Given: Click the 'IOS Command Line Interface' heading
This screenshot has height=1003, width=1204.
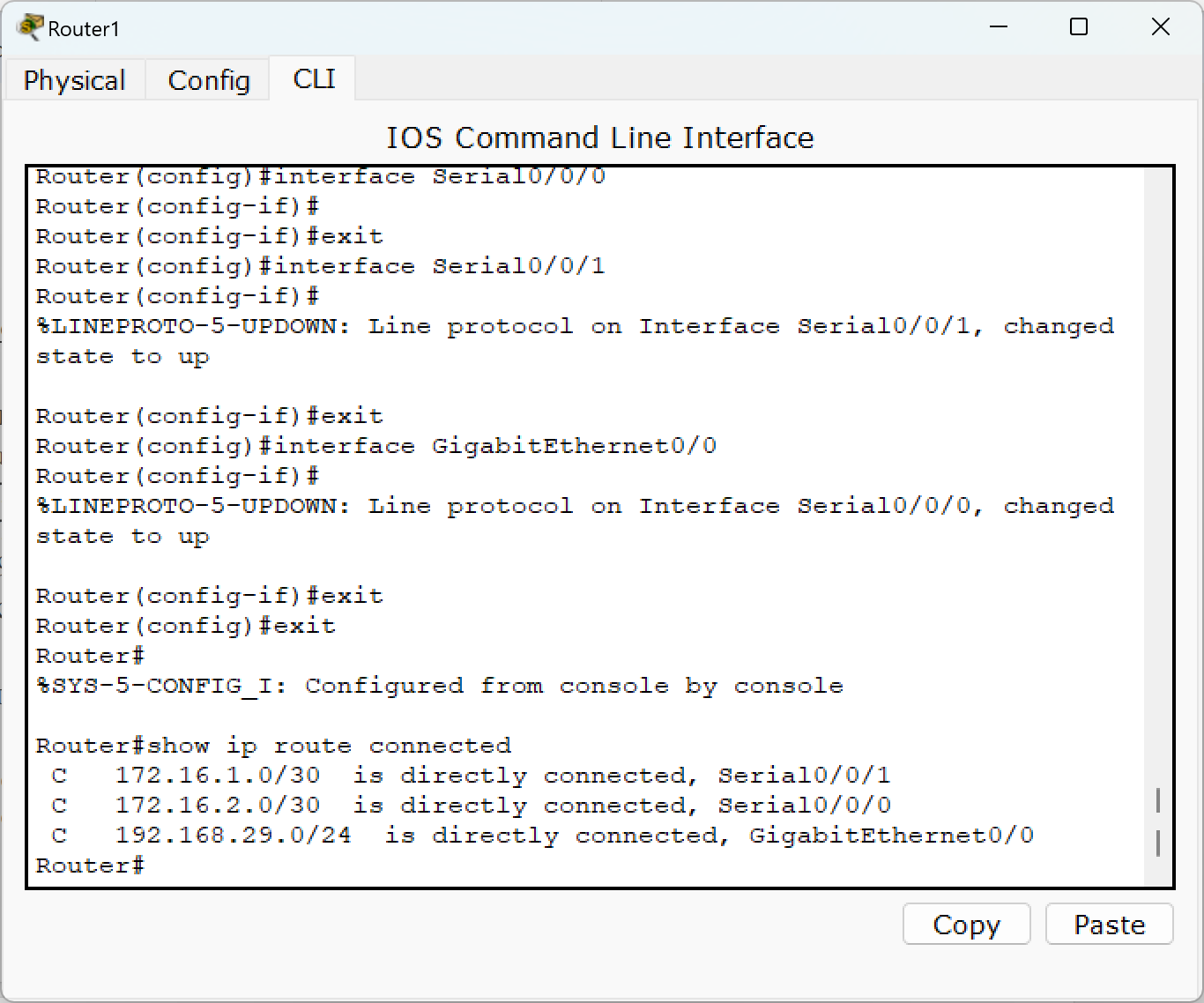Looking at the screenshot, I should pyautogui.click(x=600, y=137).
